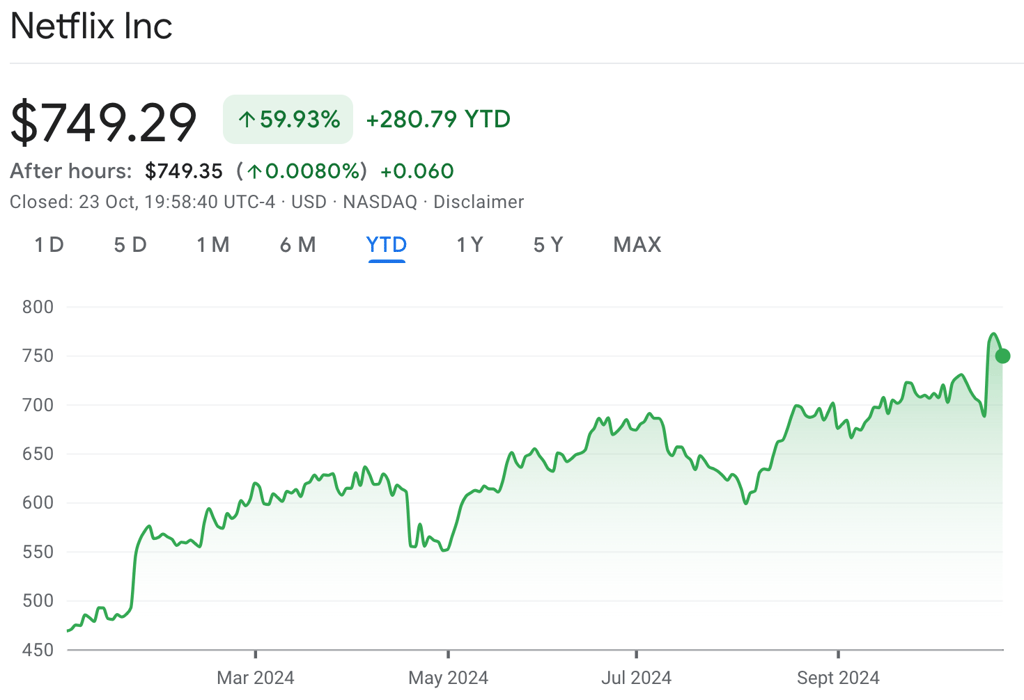Click the +280.79 YTD change text
Image resolution: width=1024 pixels, height=700 pixels.
438,119
